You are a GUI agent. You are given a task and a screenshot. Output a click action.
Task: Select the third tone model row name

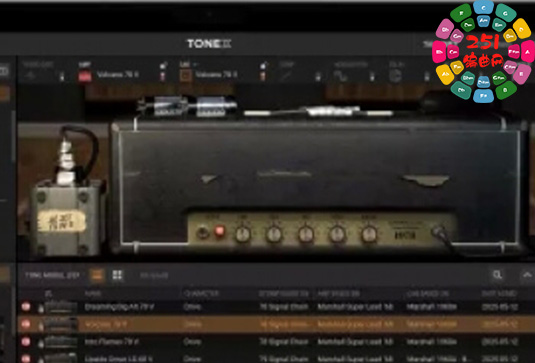pos(112,342)
